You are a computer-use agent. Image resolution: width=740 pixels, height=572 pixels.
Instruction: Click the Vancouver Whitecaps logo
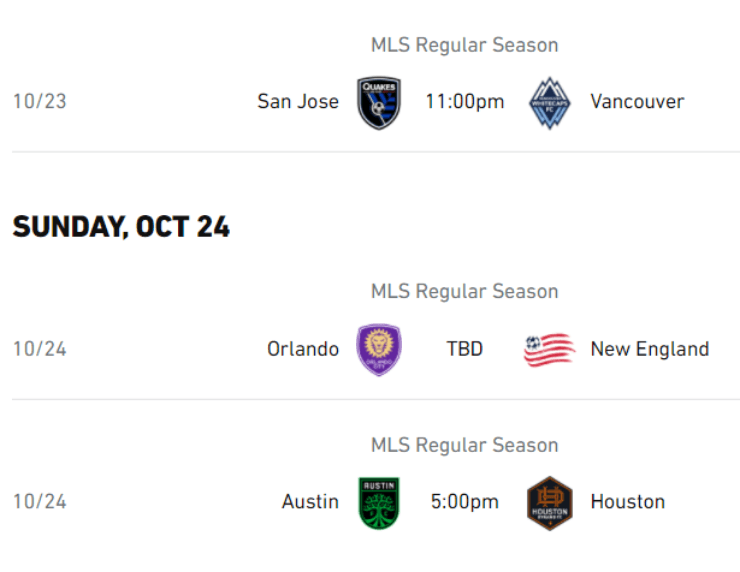550,102
